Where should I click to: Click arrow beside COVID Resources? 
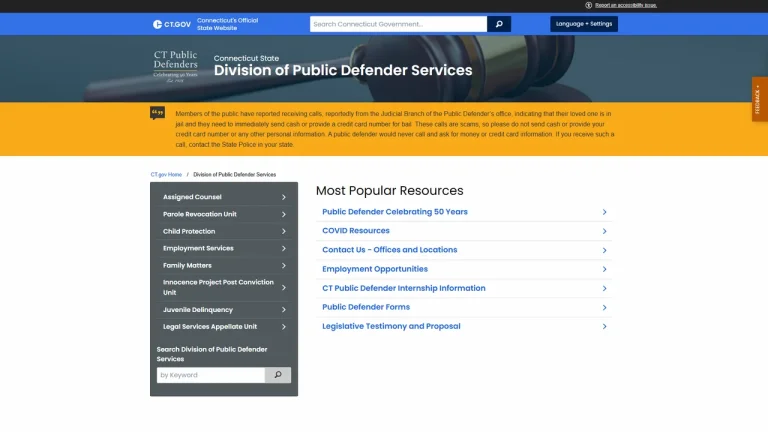604,231
